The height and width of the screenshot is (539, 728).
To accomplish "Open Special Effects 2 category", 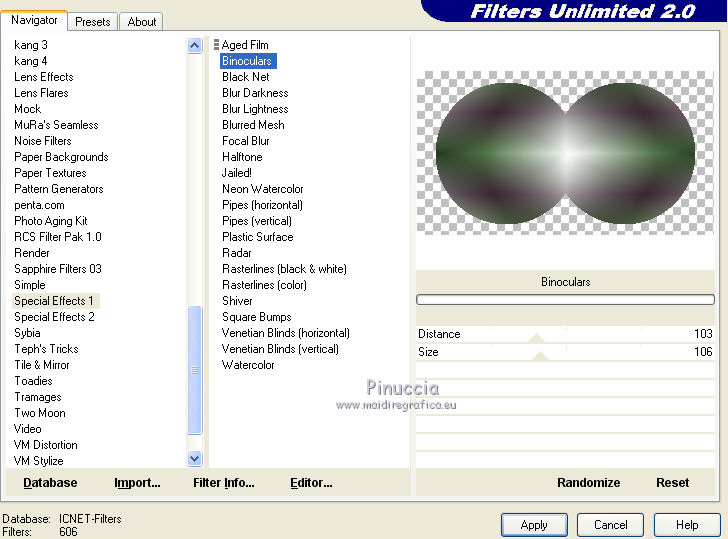I will point(54,317).
